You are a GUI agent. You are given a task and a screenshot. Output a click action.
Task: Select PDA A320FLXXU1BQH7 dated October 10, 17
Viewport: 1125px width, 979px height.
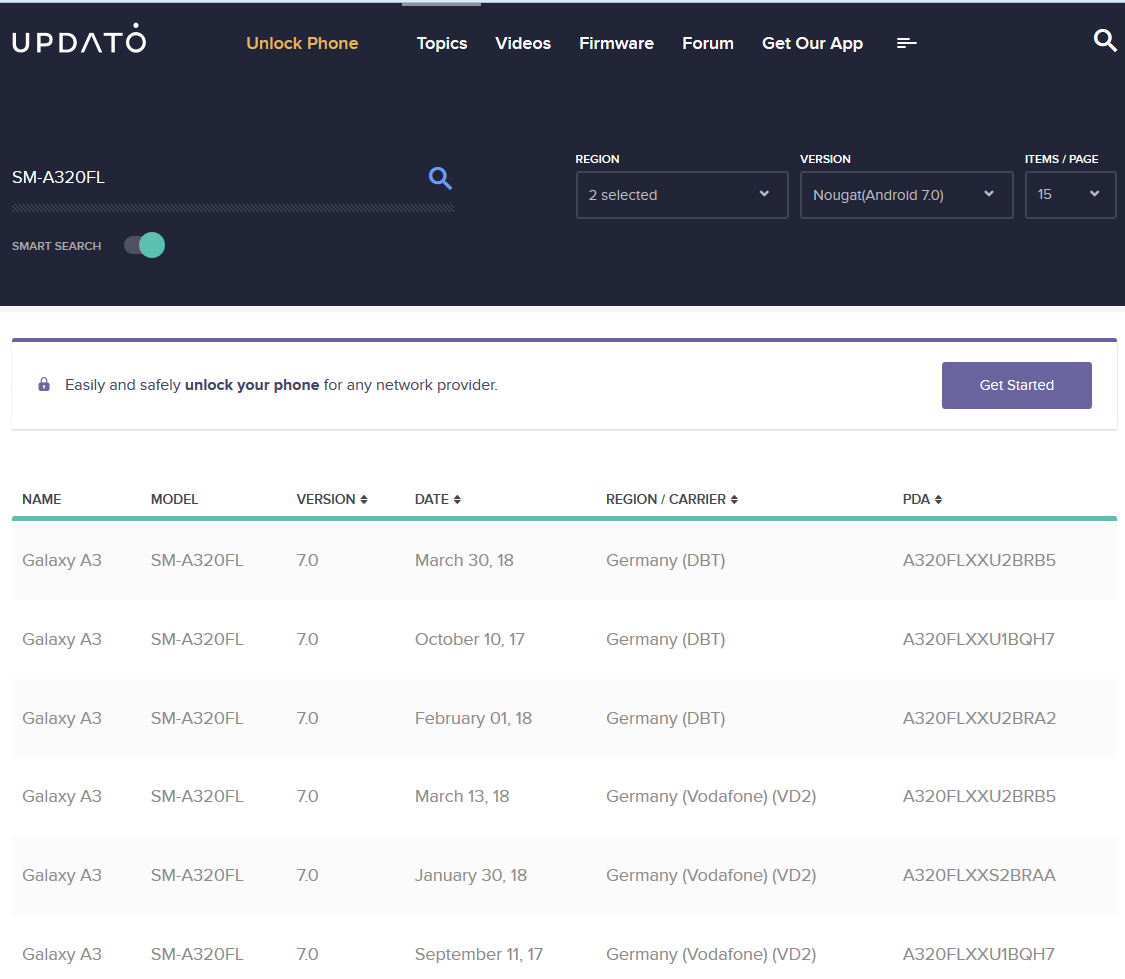pos(979,639)
